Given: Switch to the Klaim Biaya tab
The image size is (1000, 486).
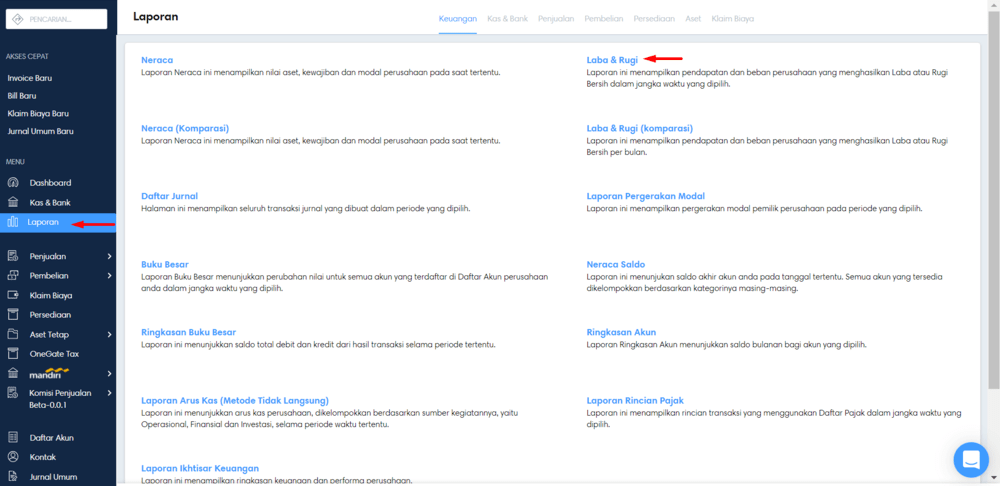Looking at the screenshot, I should (733, 18).
